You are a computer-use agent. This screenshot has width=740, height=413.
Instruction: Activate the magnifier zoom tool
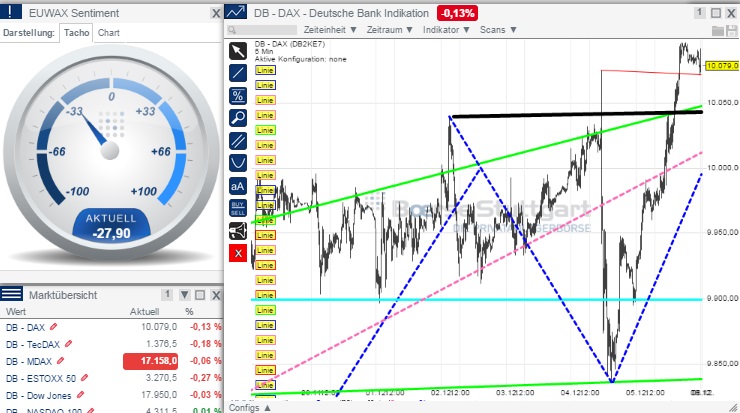tap(238, 118)
